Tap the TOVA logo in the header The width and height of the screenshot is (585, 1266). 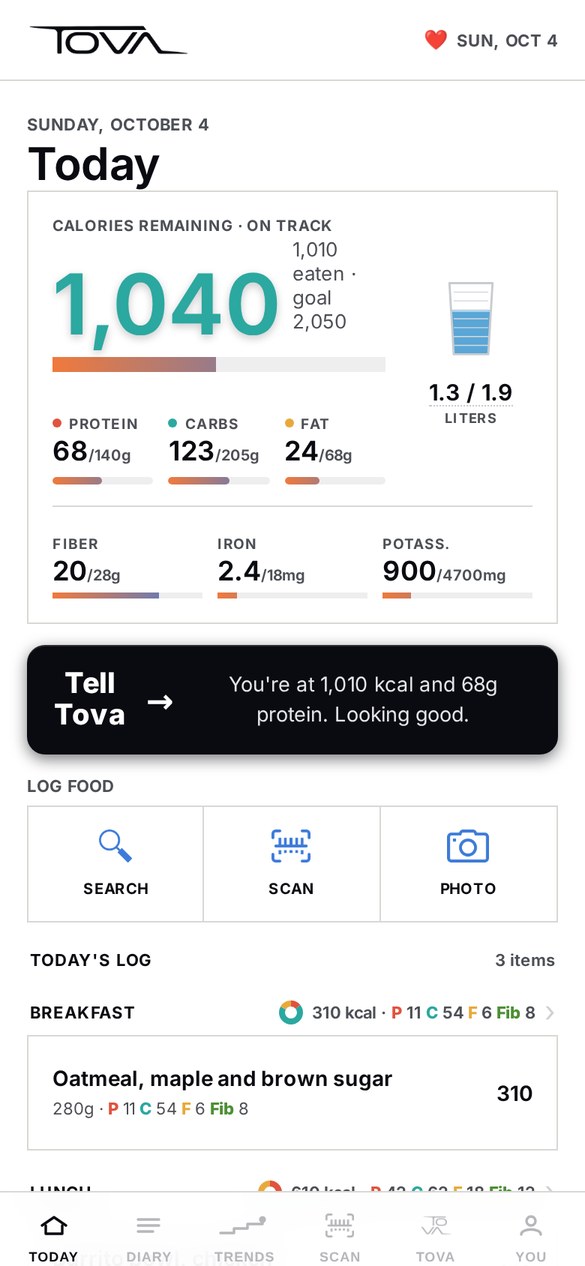pyautogui.click(x=108, y=40)
